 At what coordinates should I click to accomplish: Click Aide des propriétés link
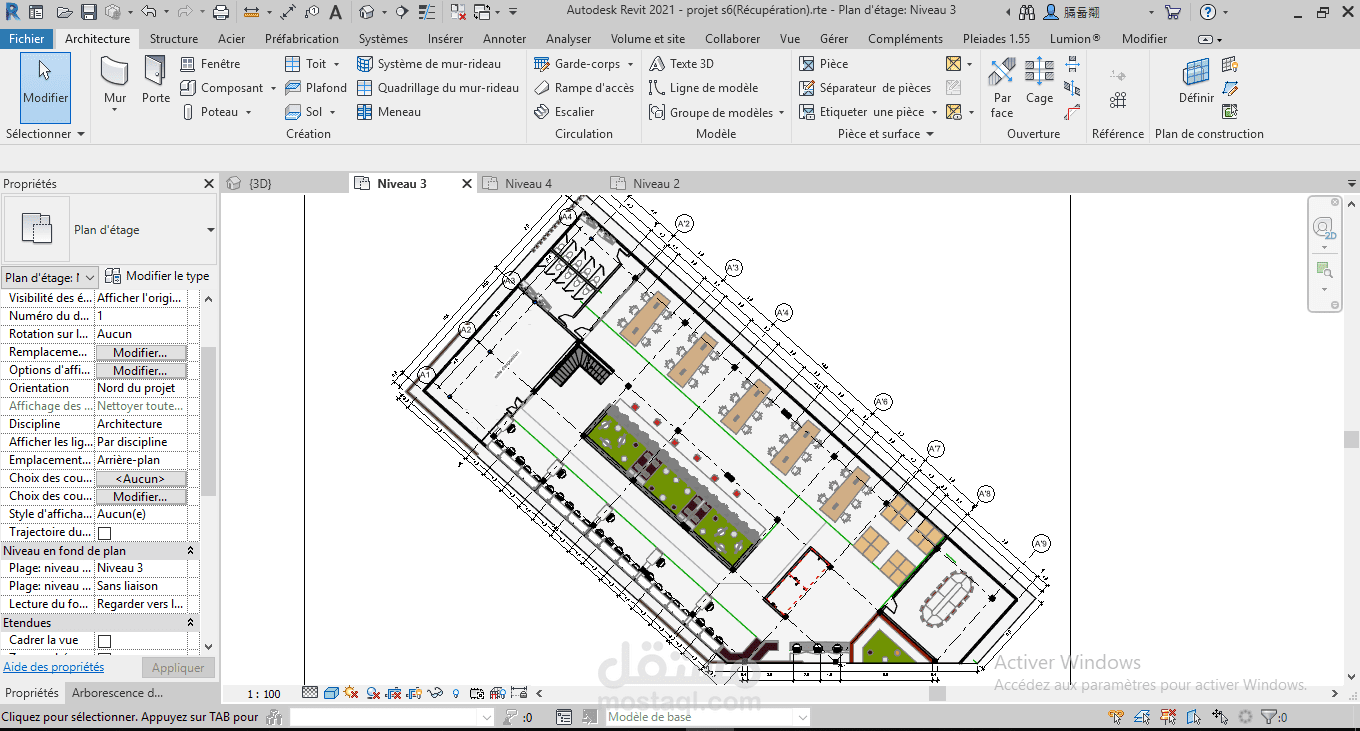(53, 667)
